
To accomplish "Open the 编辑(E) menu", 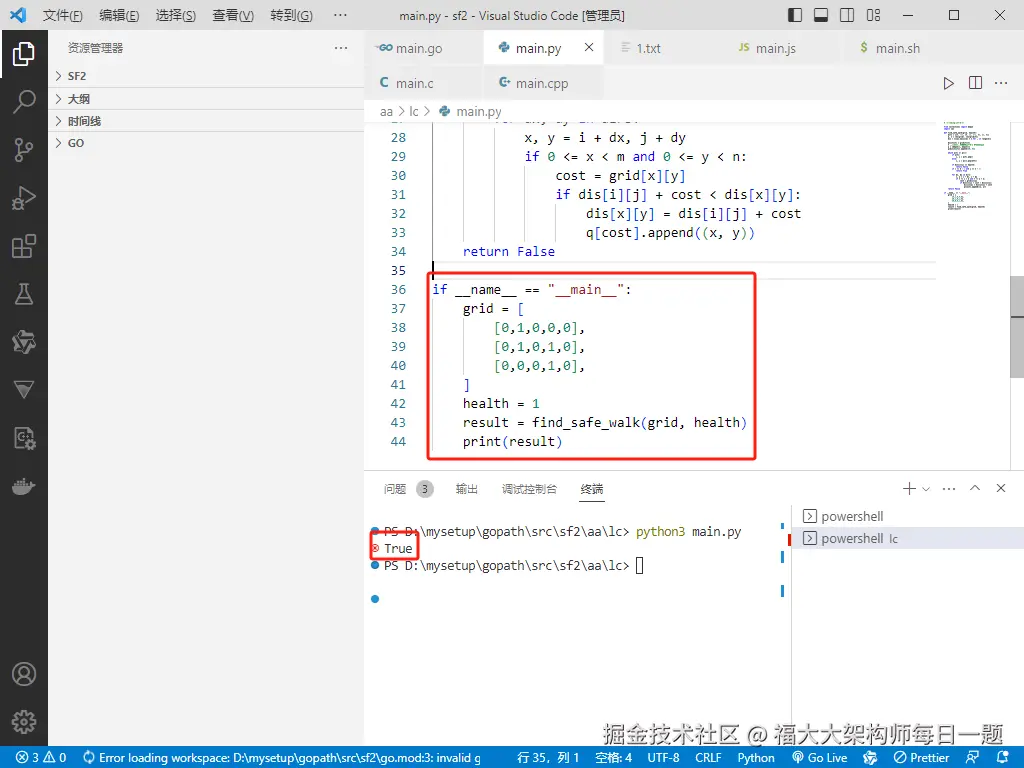I will tap(119, 15).
